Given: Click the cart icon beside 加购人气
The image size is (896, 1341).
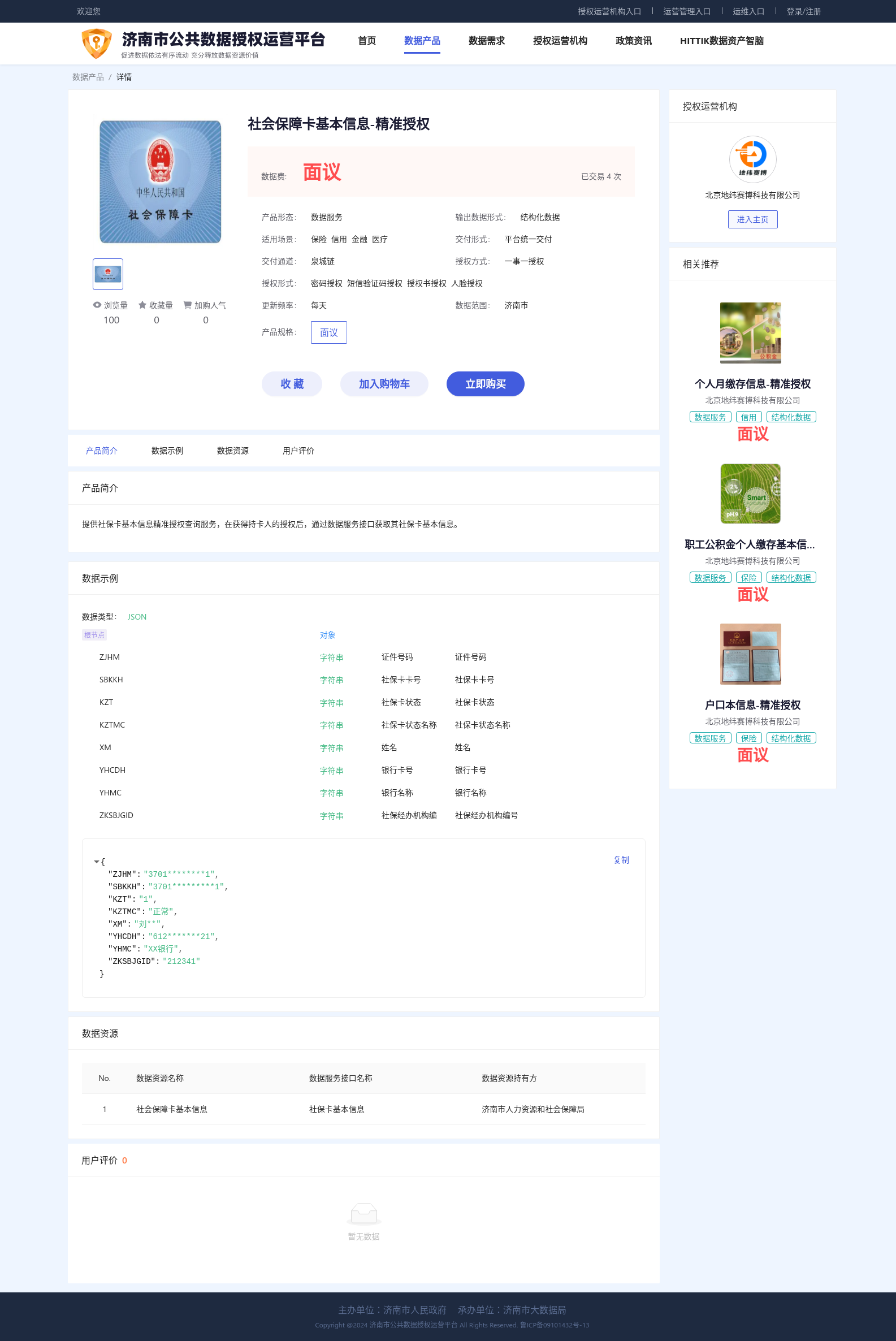Looking at the screenshot, I should click(187, 305).
